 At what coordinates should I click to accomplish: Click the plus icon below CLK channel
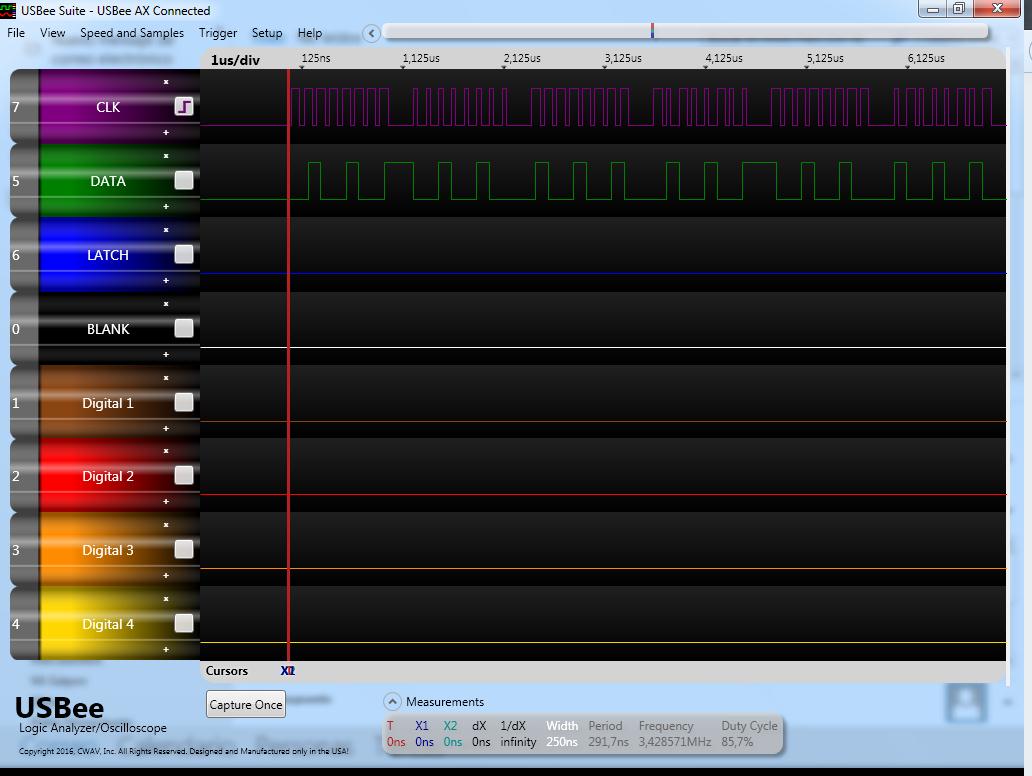pos(166,132)
